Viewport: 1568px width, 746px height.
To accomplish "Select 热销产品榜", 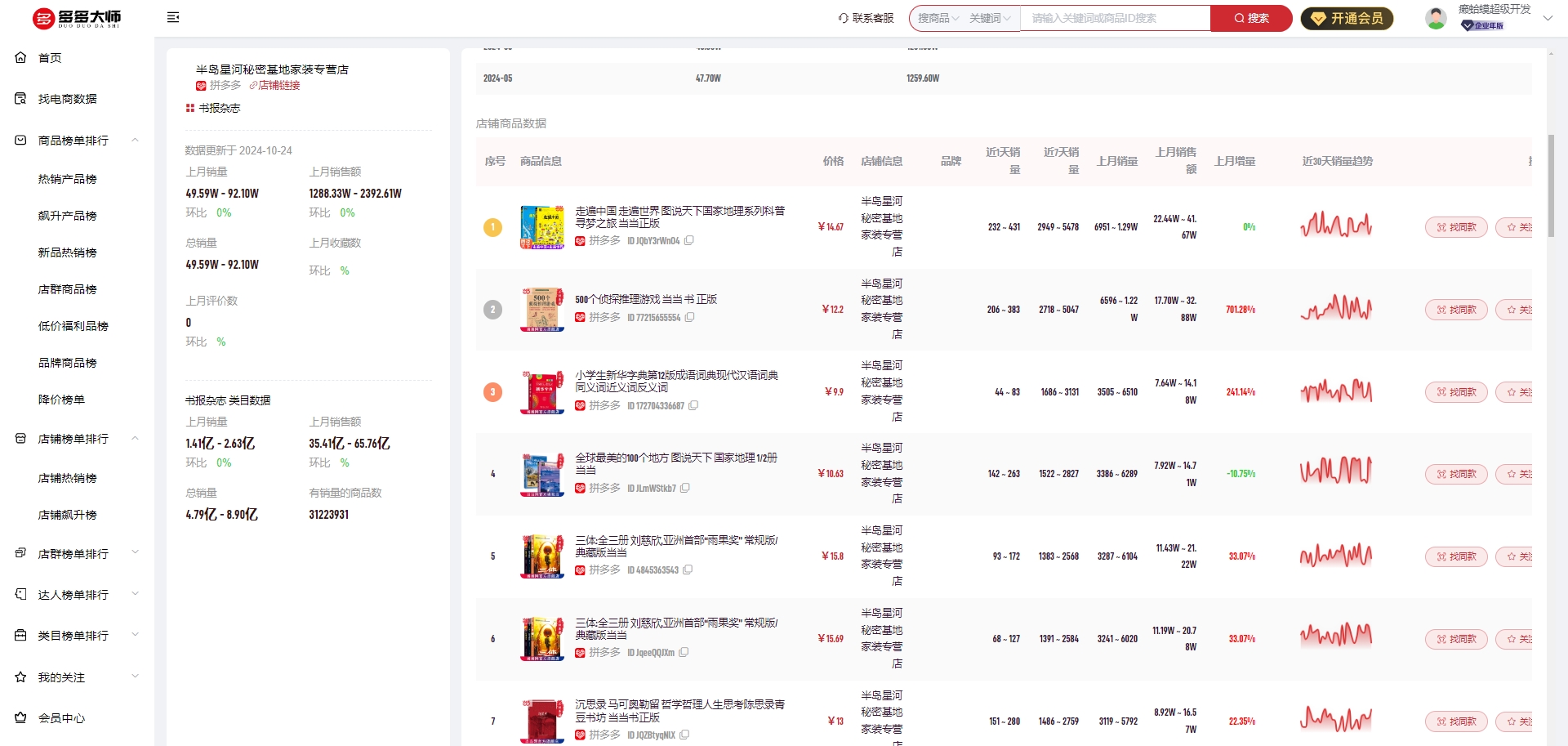I will pyautogui.click(x=67, y=179).
